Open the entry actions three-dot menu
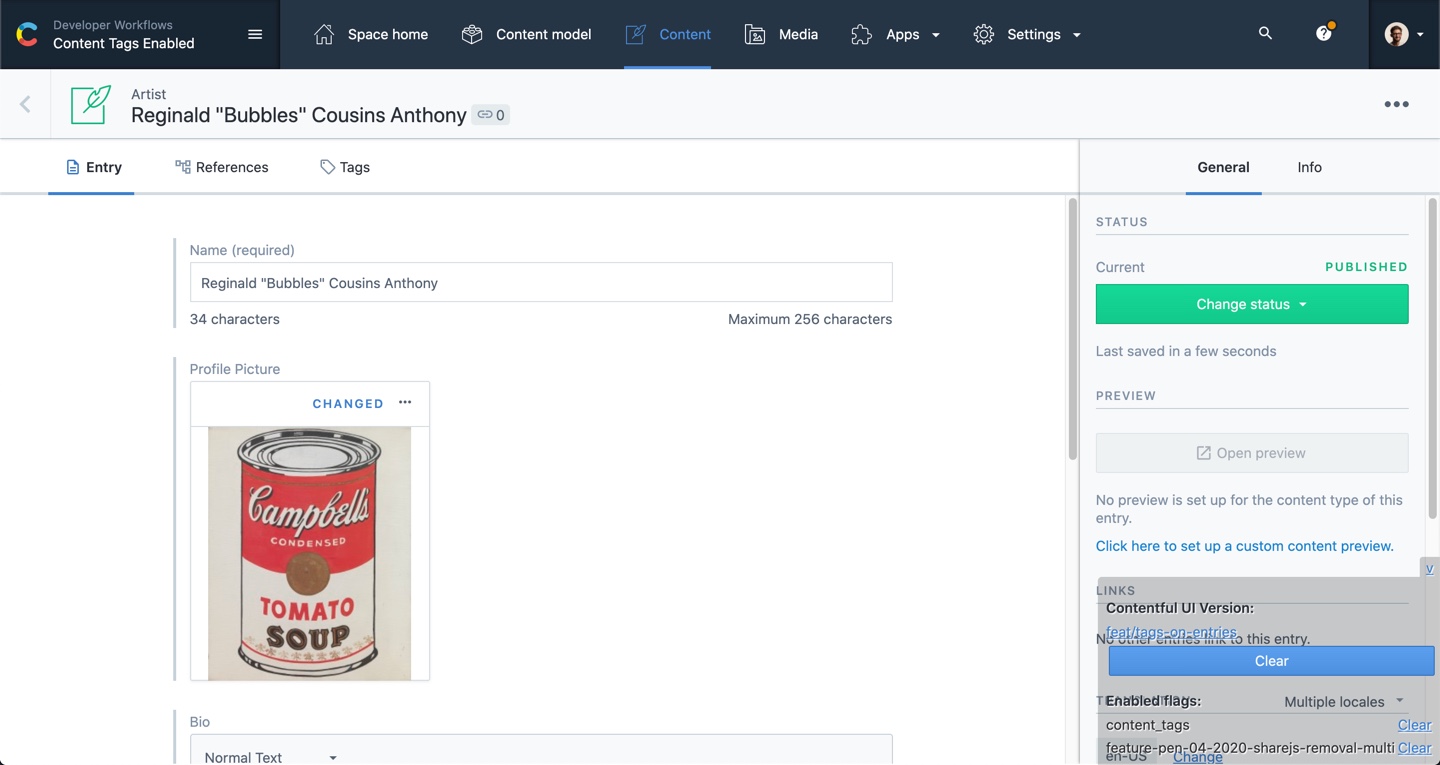 [1396, 103]
